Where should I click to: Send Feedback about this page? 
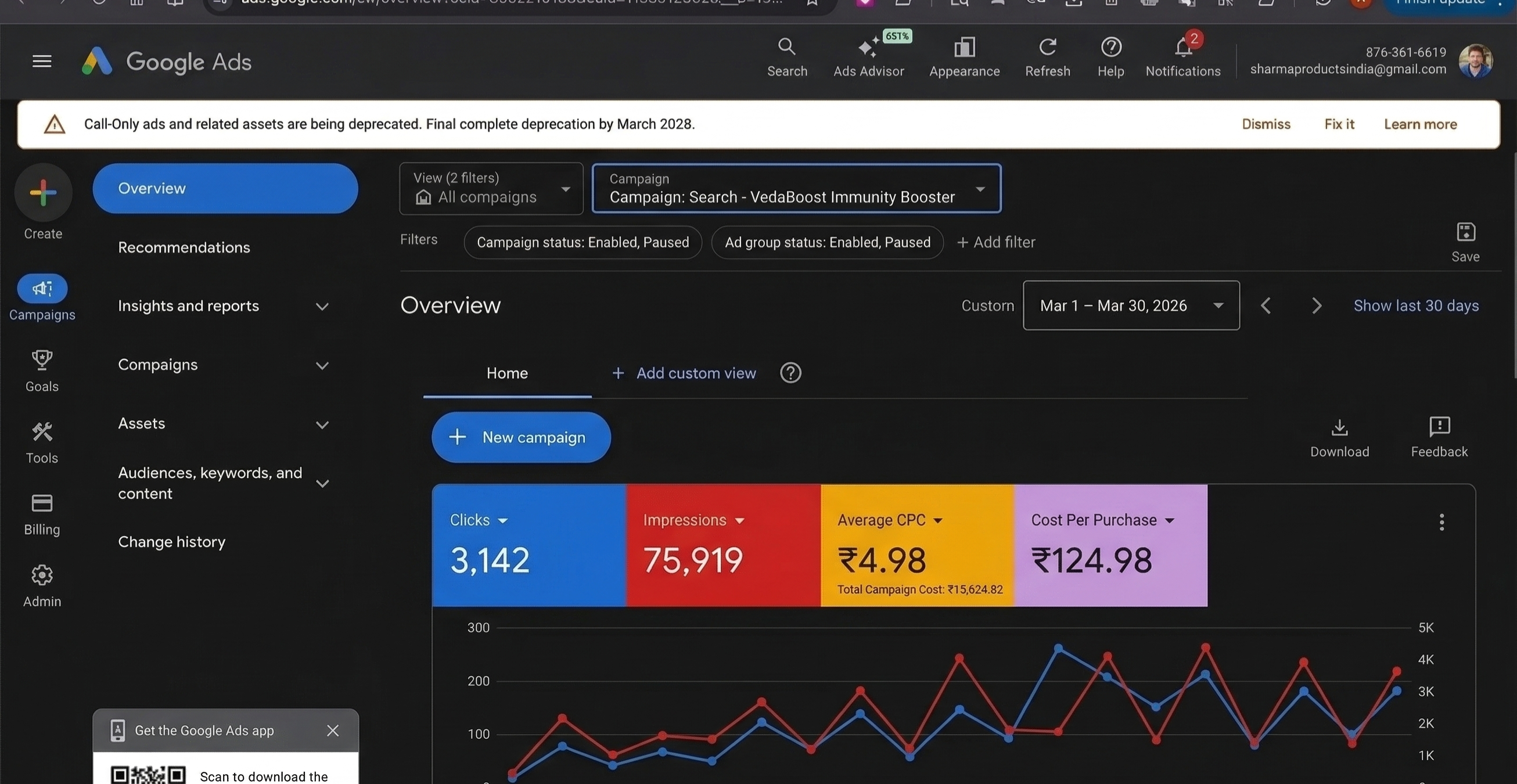tap(1439, 437)
